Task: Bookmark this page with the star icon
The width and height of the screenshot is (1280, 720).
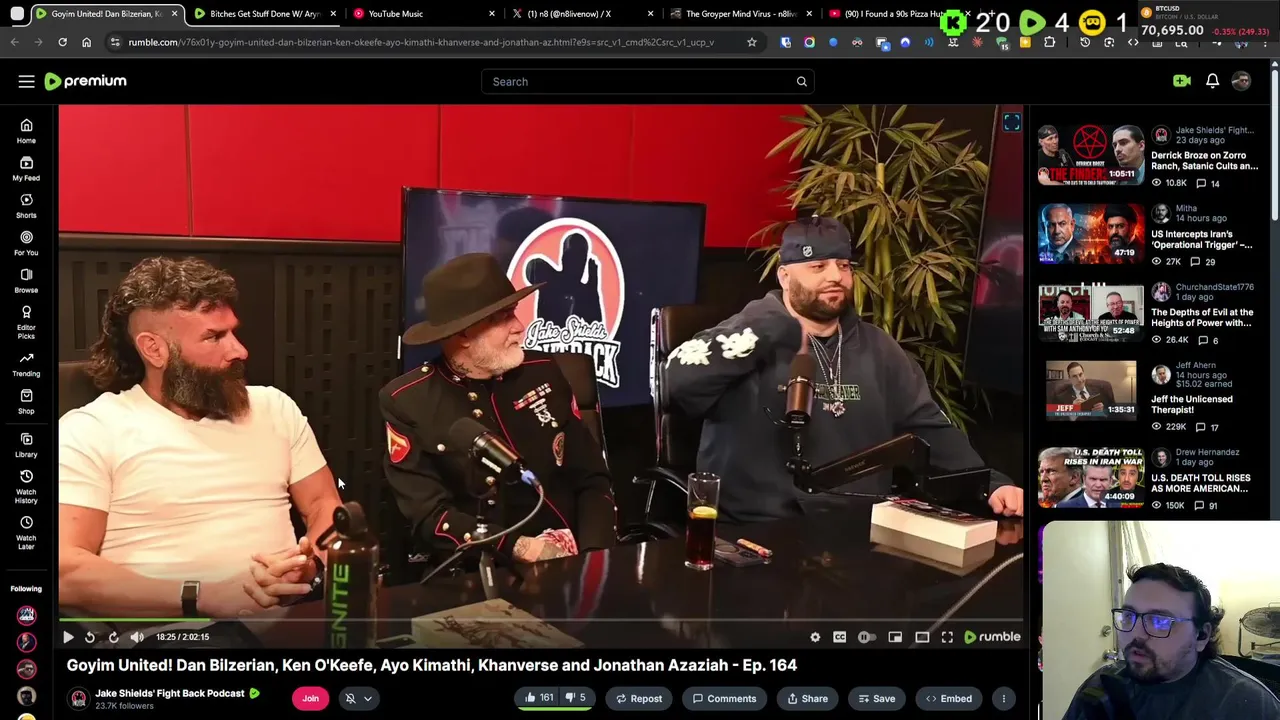Action: point(751,42)
